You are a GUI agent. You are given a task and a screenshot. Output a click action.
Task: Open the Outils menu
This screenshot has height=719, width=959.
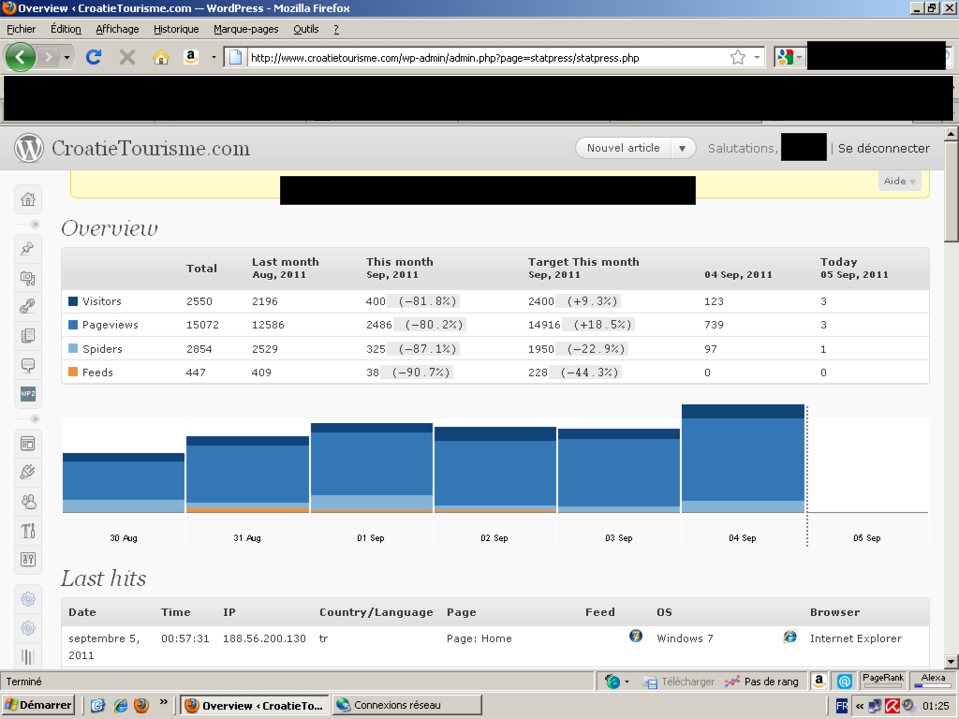pos(306,29)
